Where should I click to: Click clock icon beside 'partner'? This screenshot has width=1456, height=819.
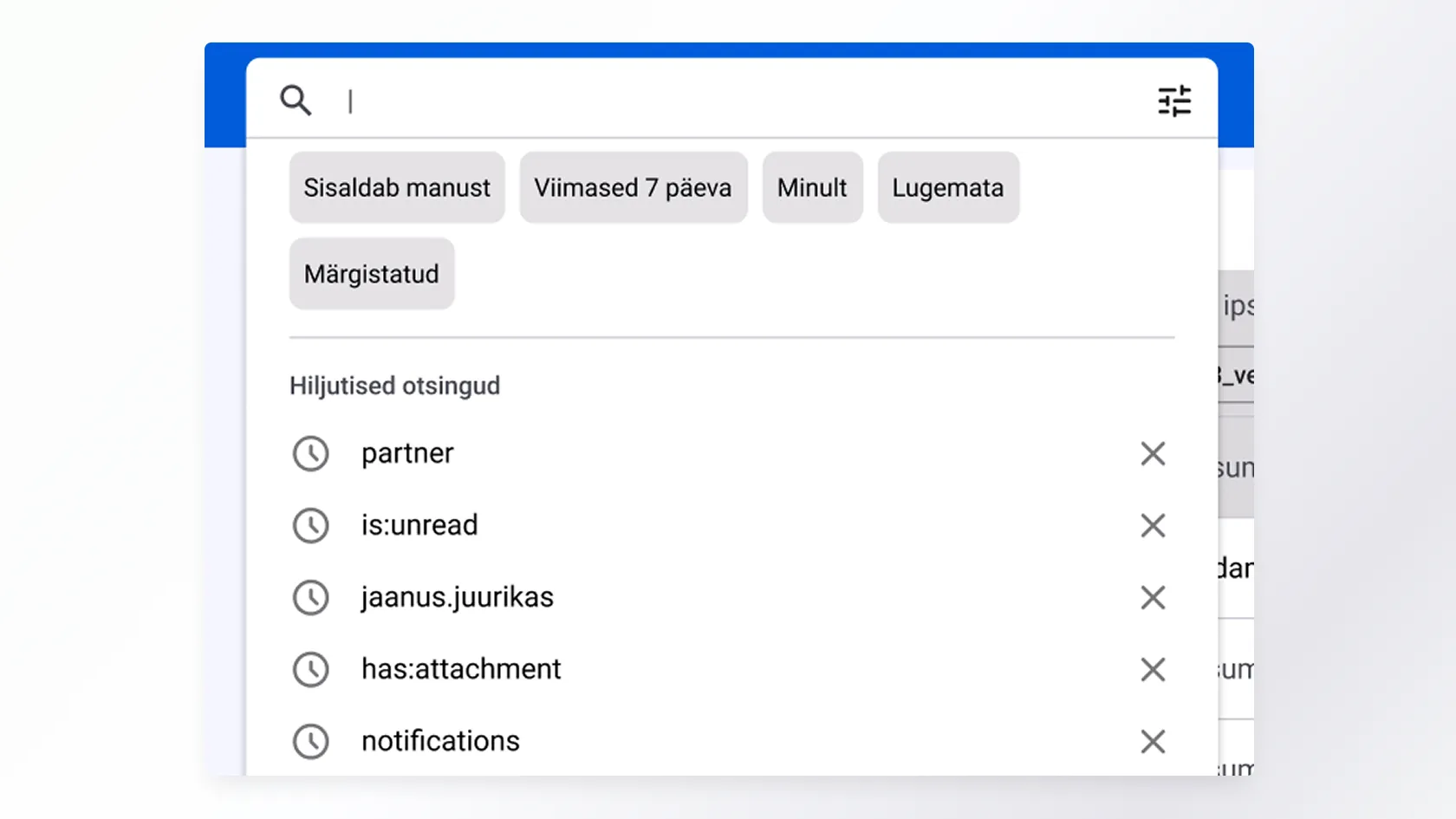[x=310, y=453]
